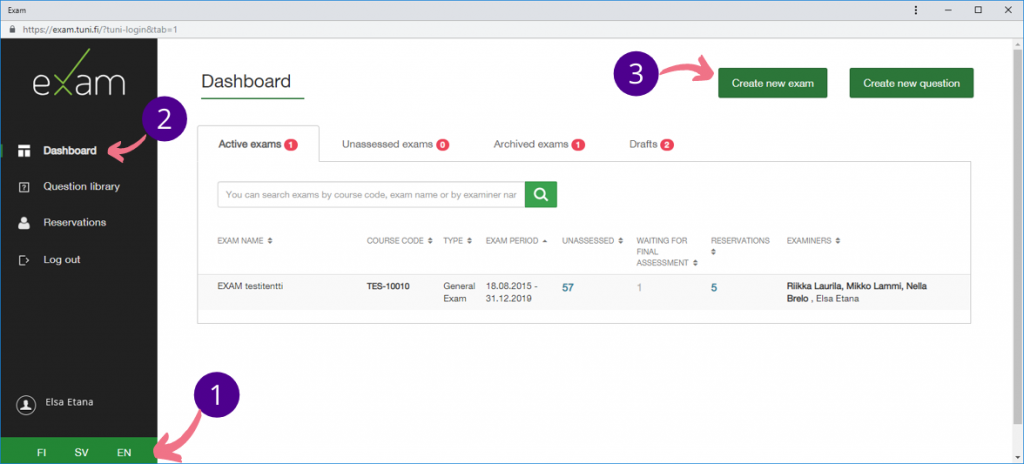Sort table by Exam Name column

[x=245, y=241]
